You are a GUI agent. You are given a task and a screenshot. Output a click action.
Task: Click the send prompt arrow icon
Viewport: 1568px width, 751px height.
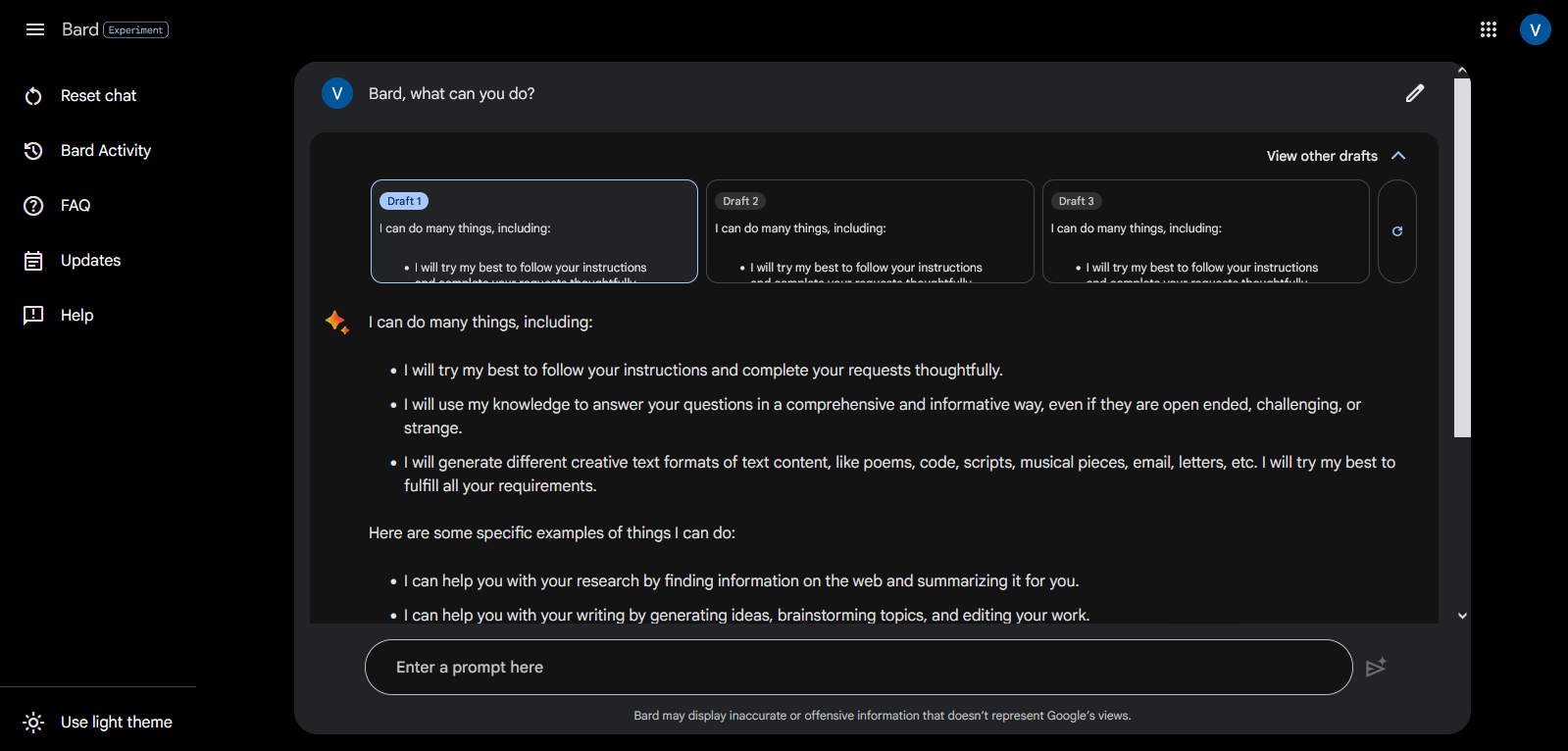1377,667
